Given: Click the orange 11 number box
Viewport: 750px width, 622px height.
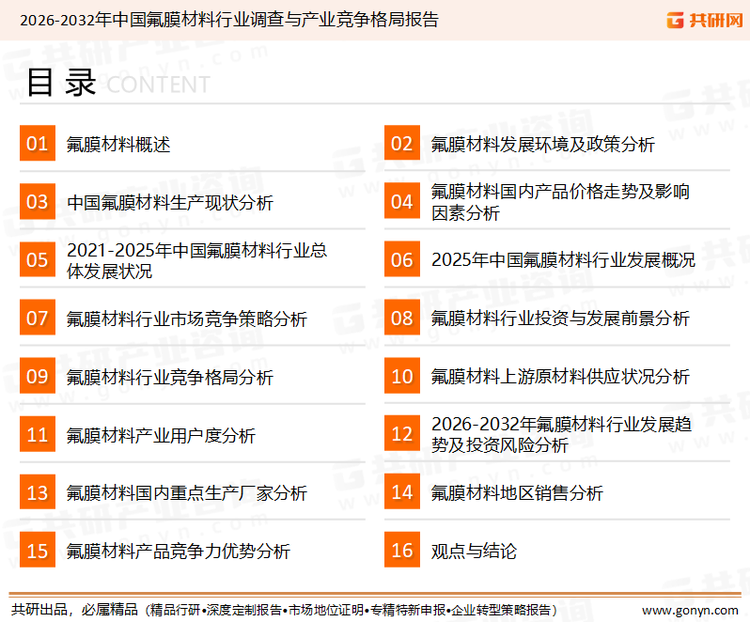Looking at the screenshot, I should tap(37, 434).
